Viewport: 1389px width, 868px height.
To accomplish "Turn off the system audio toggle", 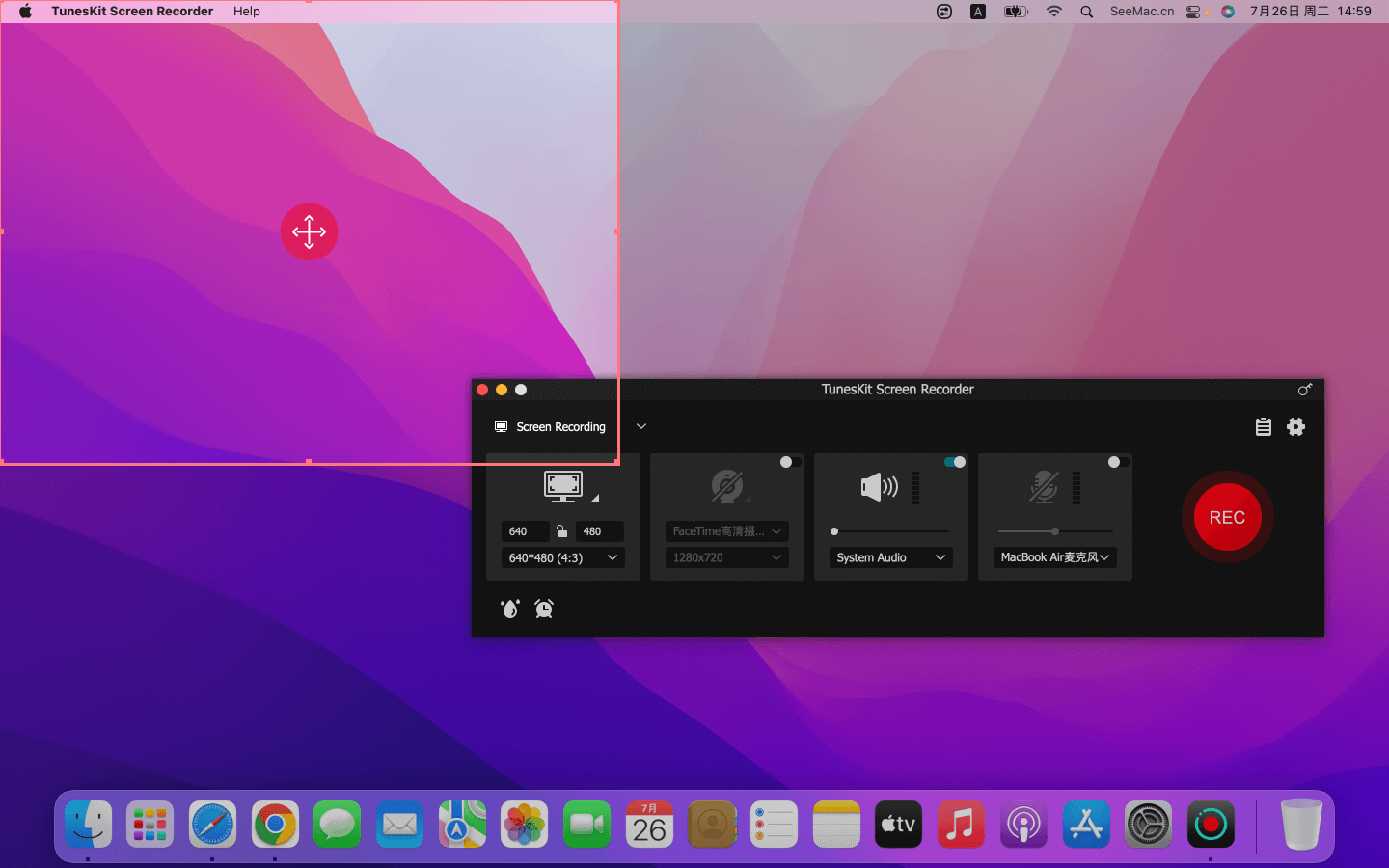I will 955,462.
